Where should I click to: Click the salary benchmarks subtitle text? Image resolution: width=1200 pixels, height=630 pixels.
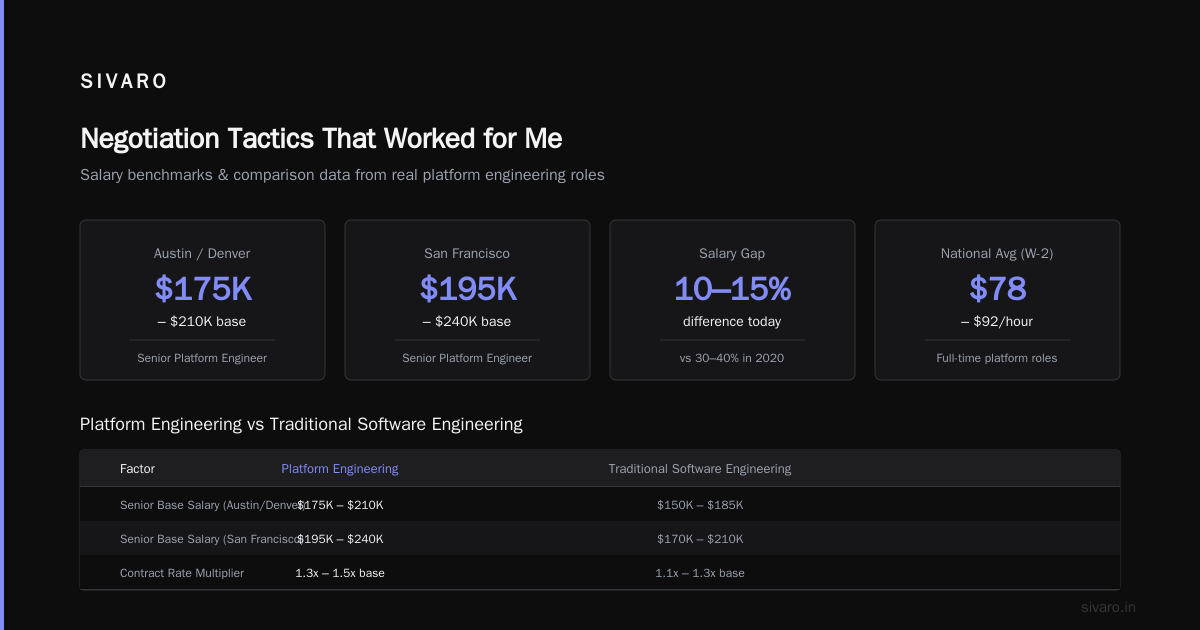342,175
